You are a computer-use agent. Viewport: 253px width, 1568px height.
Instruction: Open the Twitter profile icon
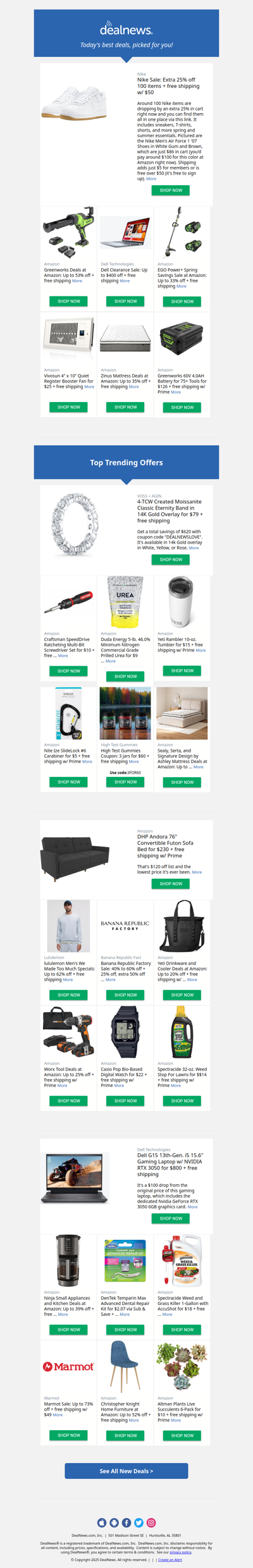click(139, 1522)
